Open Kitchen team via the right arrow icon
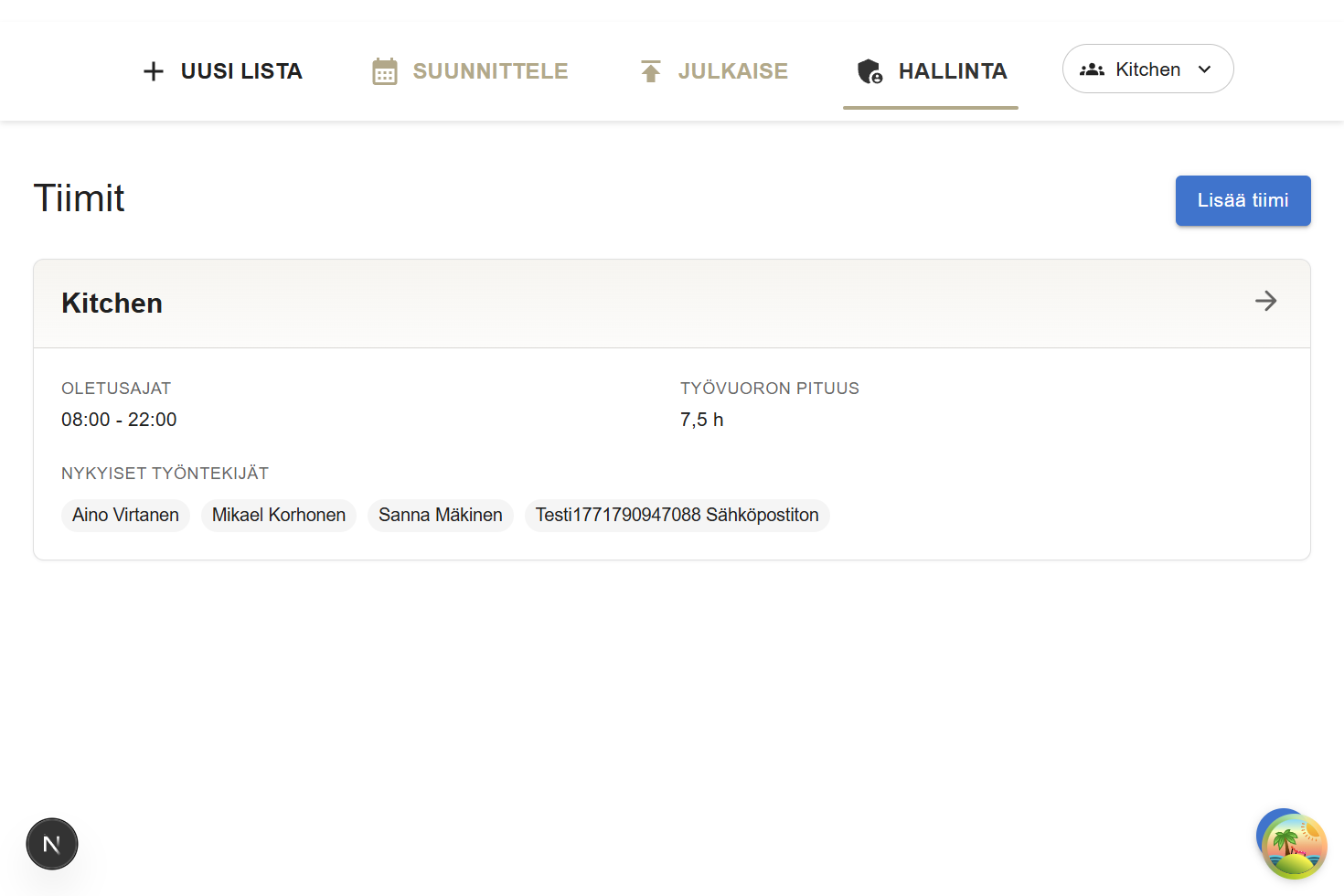 1265,301
